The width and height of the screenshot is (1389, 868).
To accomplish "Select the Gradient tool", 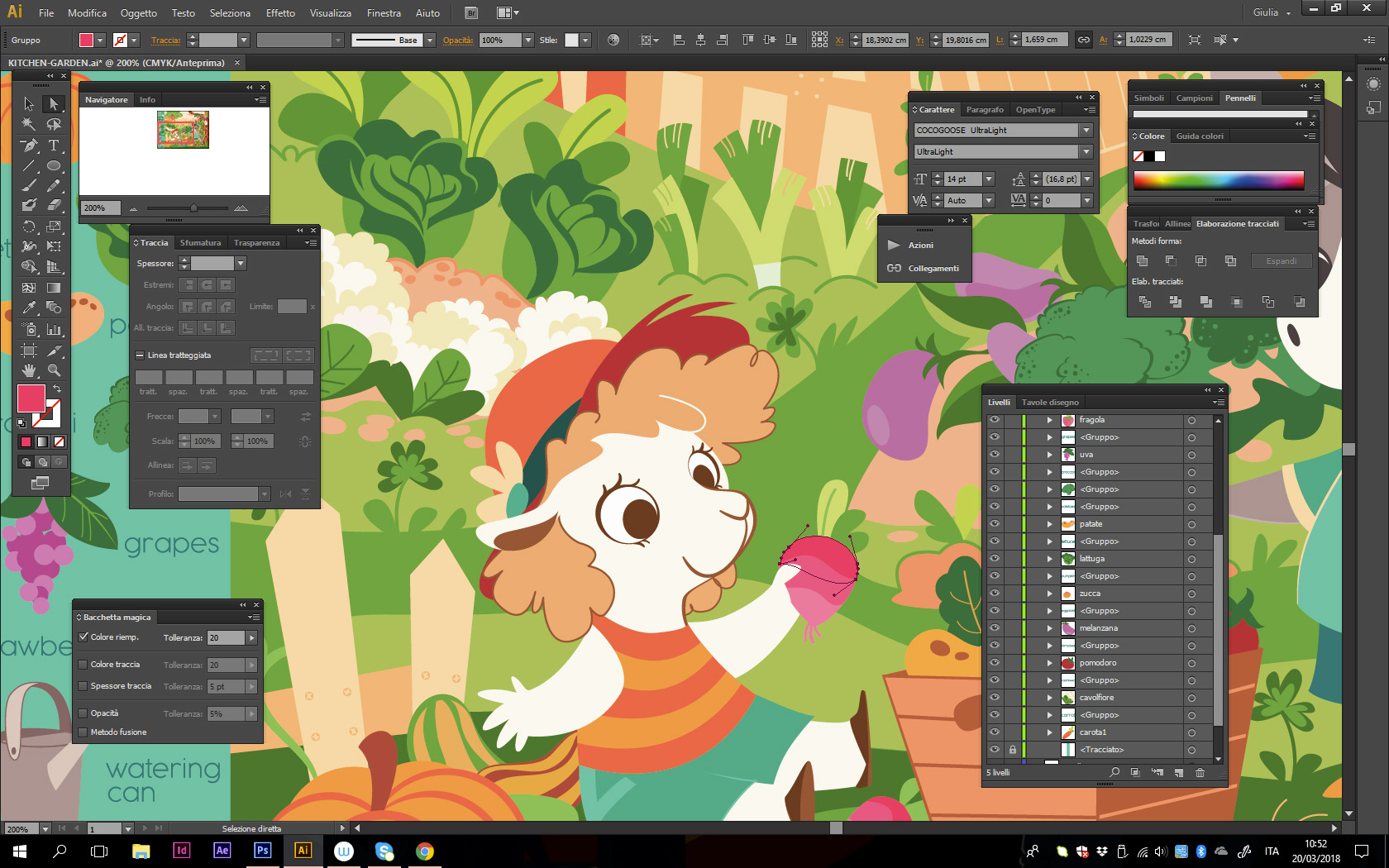I will click(x=54, y=288).
